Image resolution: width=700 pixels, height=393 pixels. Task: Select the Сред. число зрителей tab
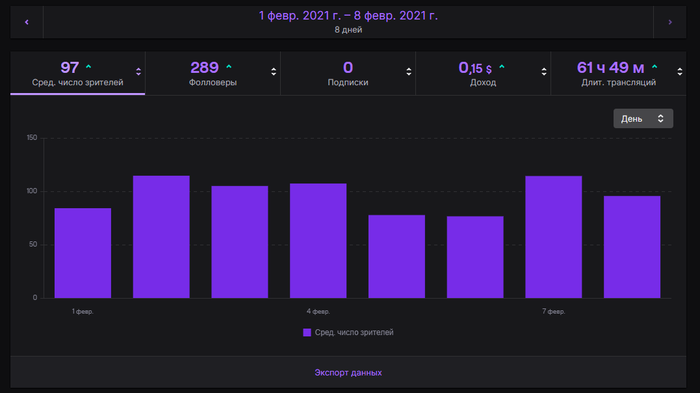click(x=78, y=73)
